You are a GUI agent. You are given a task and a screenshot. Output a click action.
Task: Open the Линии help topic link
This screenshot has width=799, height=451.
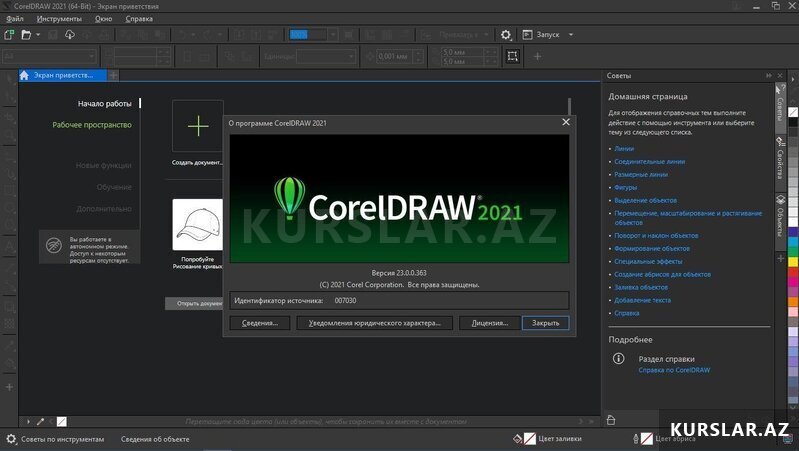624,149
